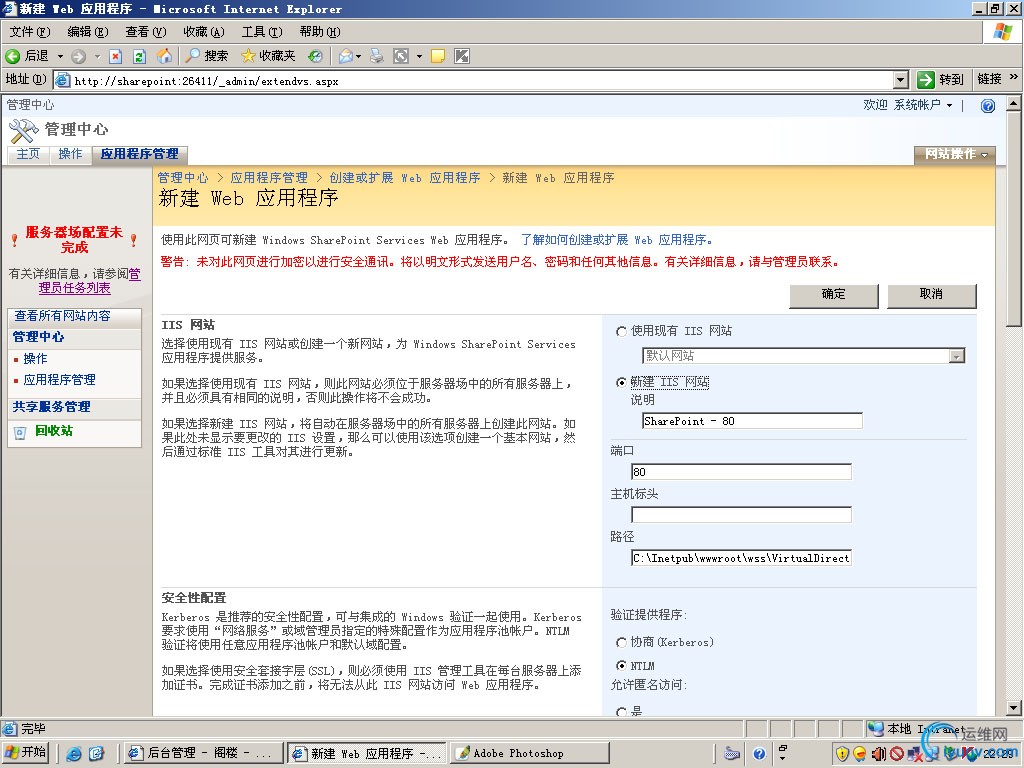Click the 取消 button
Screen dimensions: 1024x768
click(x=931, y=295)
